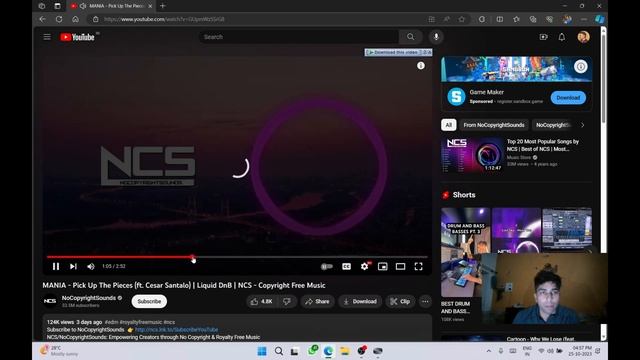Click the Download button below the video
The width and height of the screenshot is (640, 360).
[x=360, y=302]
